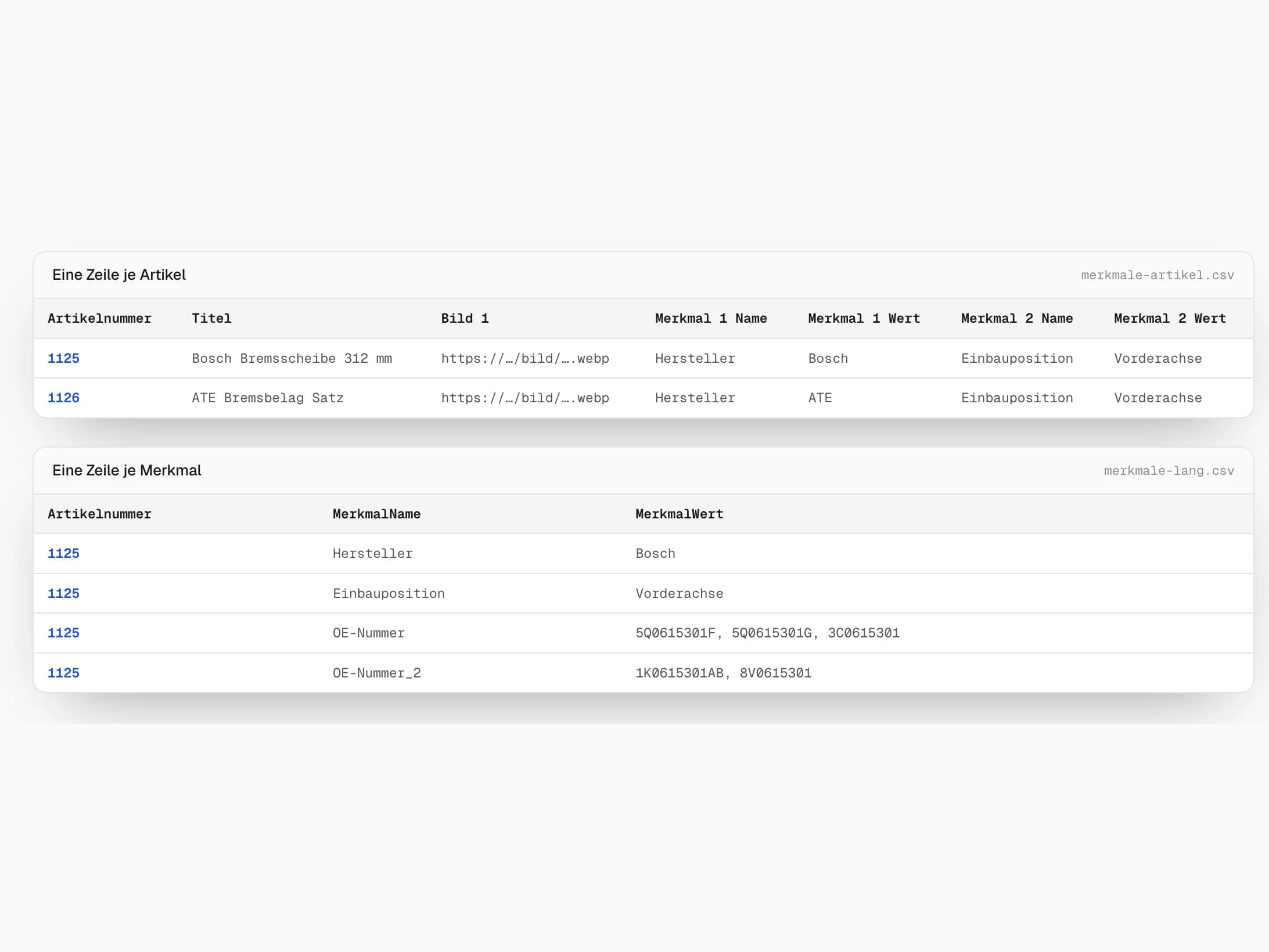Click the 'OE-Nummer_2' MerkmalName cell
This screenshot has width=1269, height=952.
[x=376, y=673]
